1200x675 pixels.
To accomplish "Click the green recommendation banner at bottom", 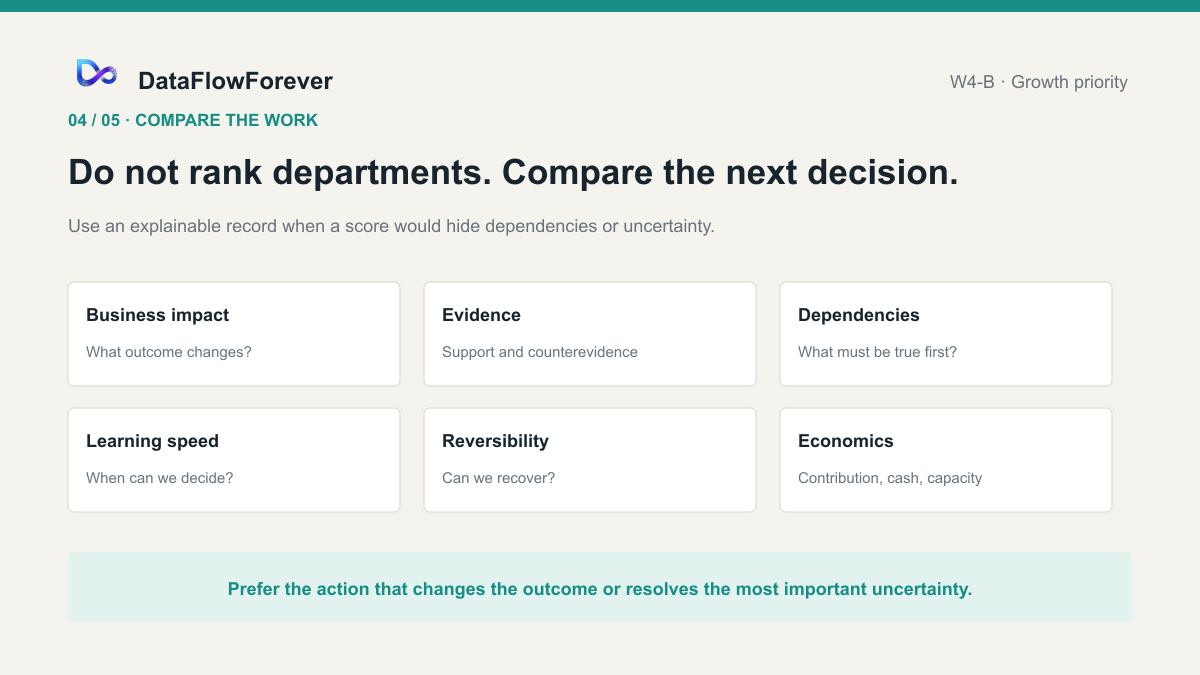I will click(600, 588).
